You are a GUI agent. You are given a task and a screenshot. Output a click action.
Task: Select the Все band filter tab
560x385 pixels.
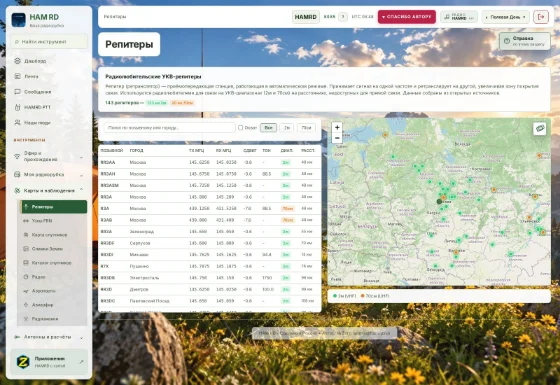click(268, 128)
